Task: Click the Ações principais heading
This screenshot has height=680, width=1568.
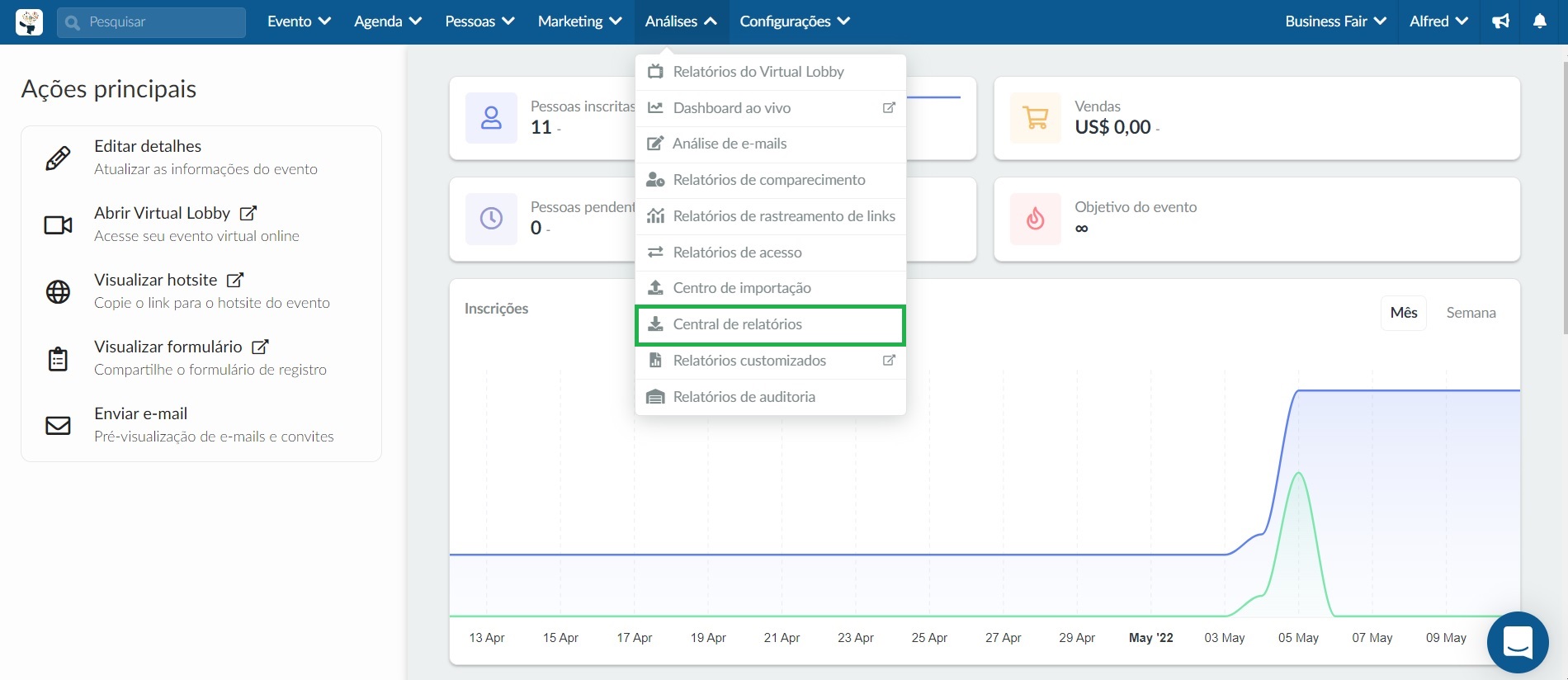Action: pyautogui.click(x=109, y=89)
